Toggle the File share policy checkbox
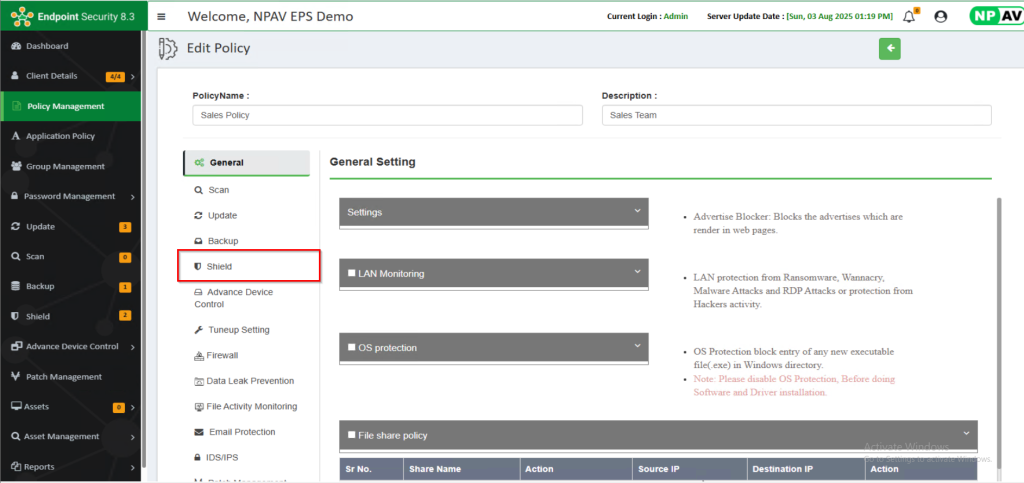1024x483 pixels. pos(351,435)
